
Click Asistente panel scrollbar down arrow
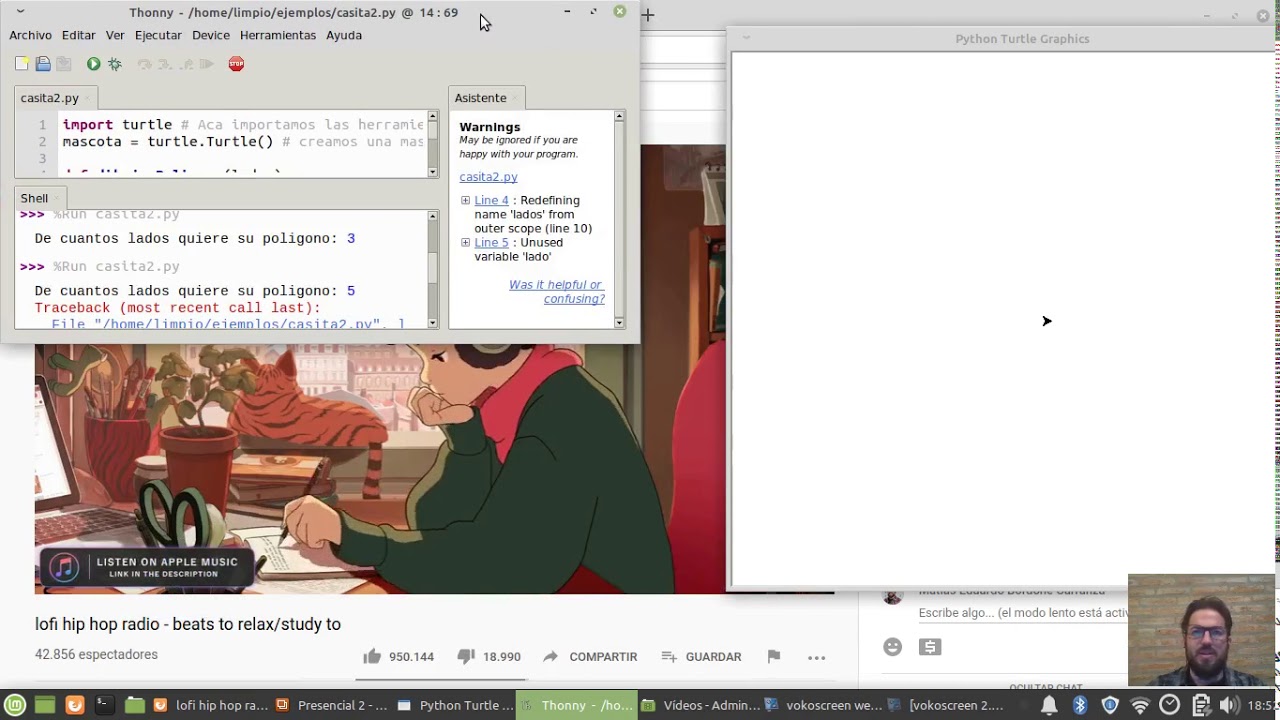tap(619, 322)
